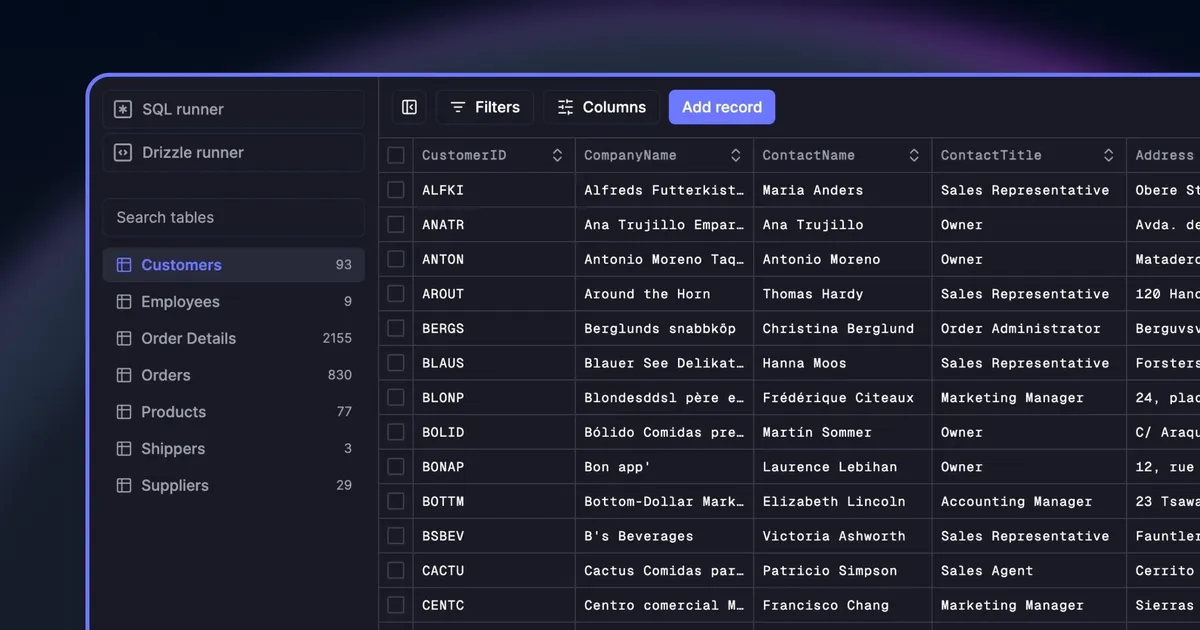Click the Employees table icon

tap(124, 302)
